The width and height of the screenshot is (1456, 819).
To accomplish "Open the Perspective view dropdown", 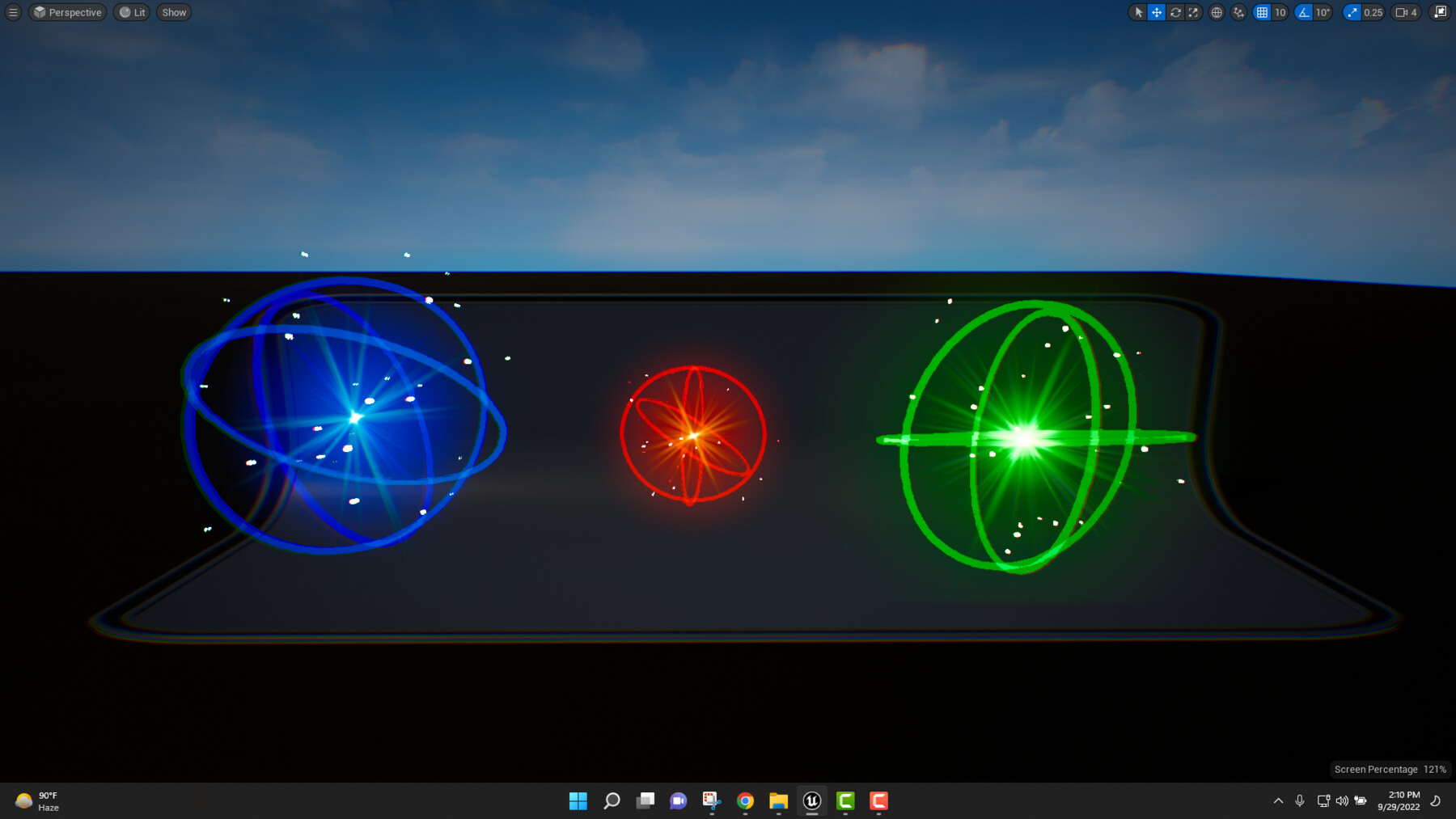I will (x=67, y=12).
